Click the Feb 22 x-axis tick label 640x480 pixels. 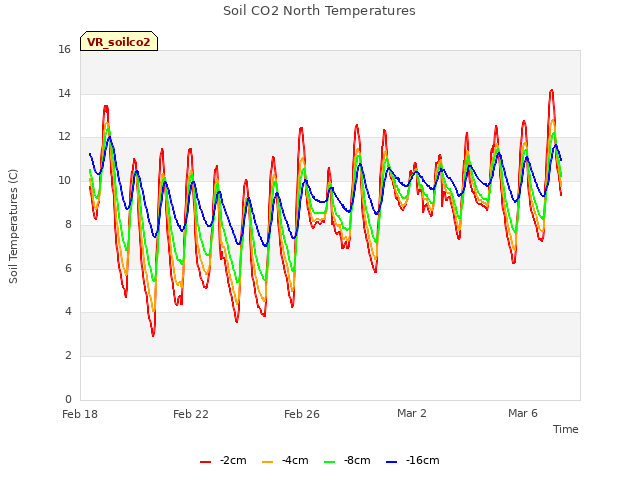click(191, 414)
